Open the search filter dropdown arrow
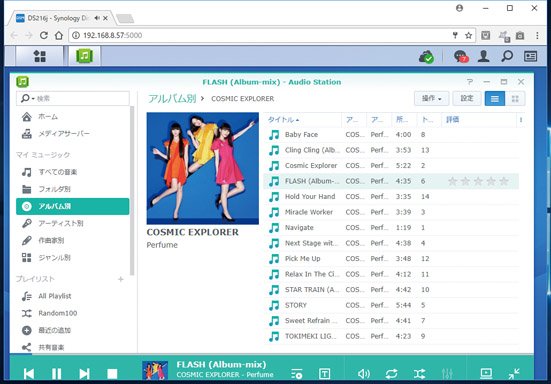 click(x=33, y=99)
